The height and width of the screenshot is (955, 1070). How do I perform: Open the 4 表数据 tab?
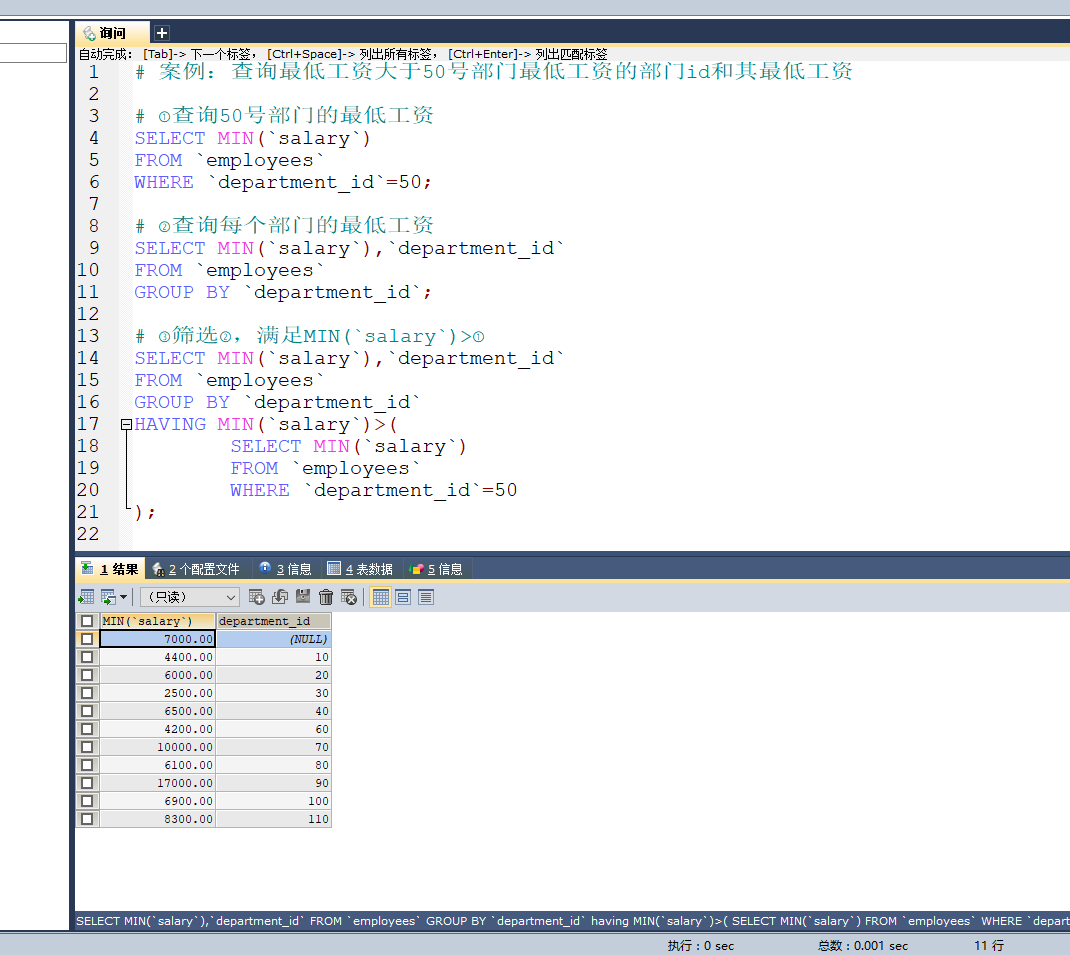tap(360, 569)
